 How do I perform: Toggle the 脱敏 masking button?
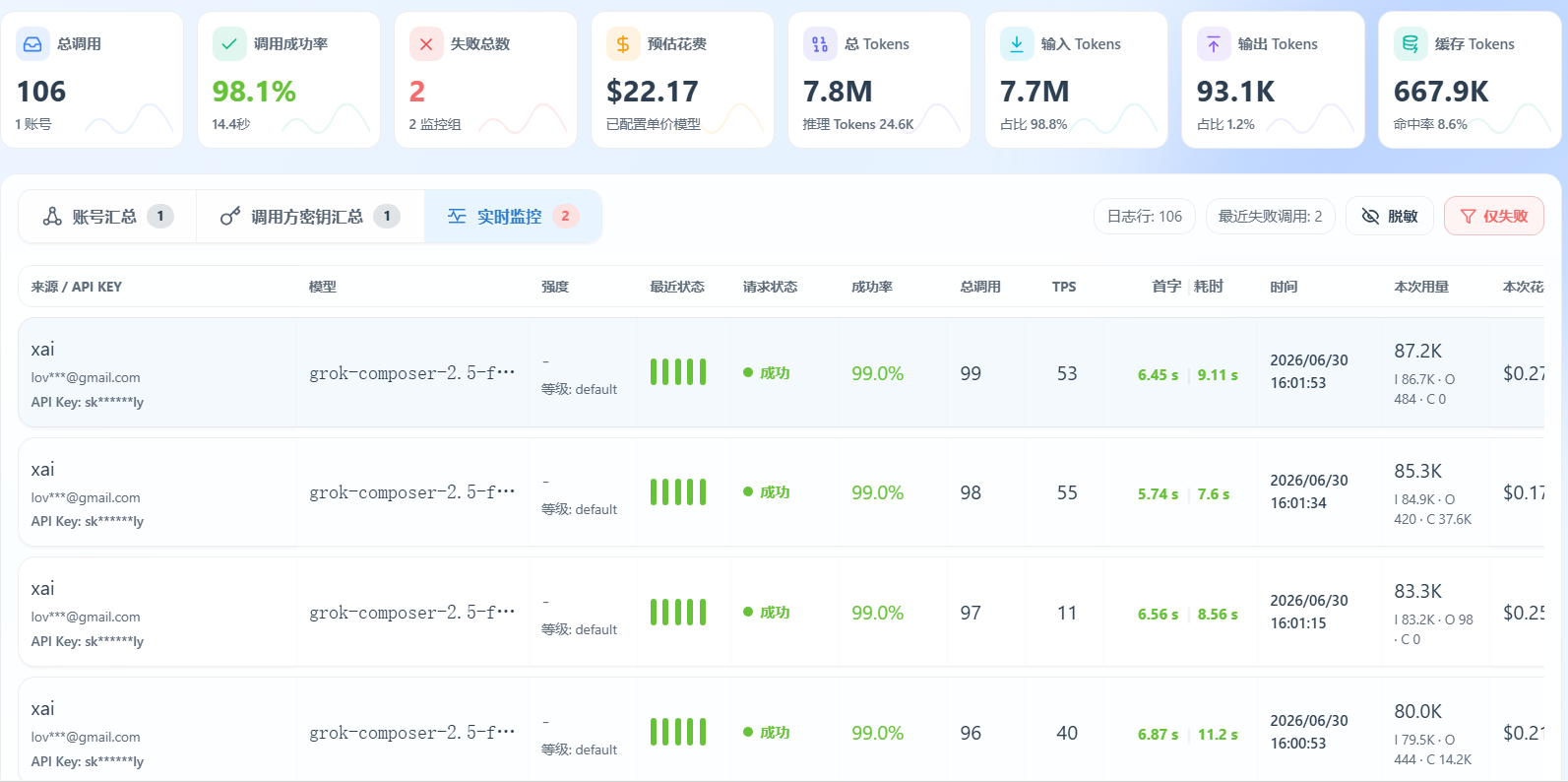1389,216
